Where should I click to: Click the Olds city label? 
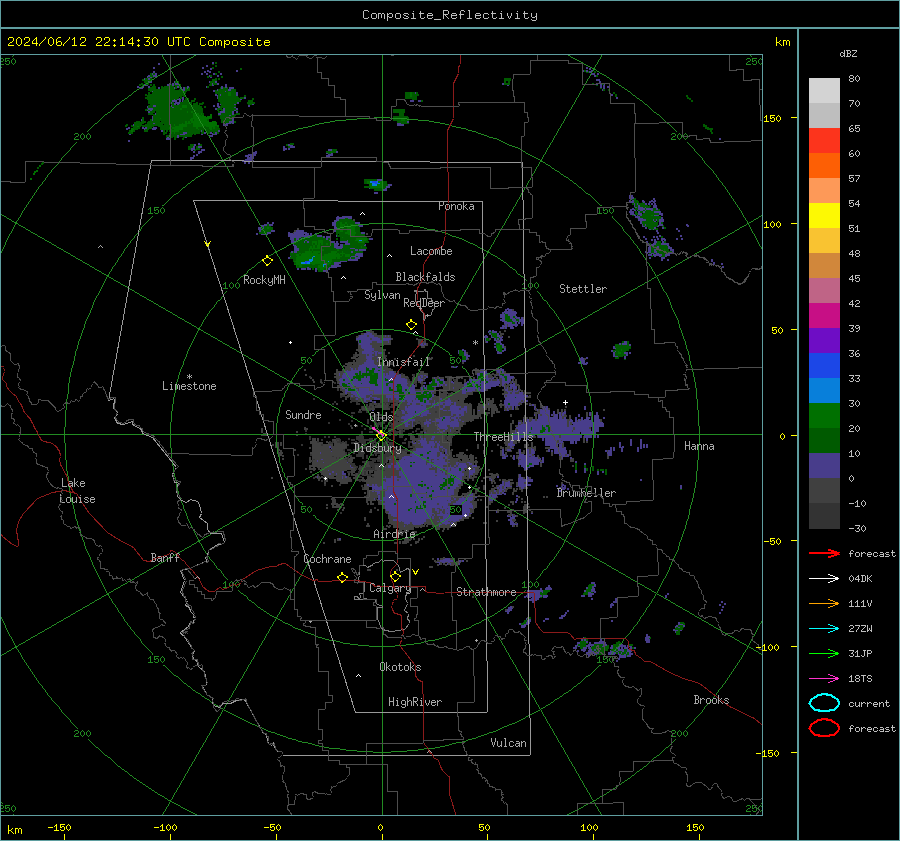pos(381,417)
